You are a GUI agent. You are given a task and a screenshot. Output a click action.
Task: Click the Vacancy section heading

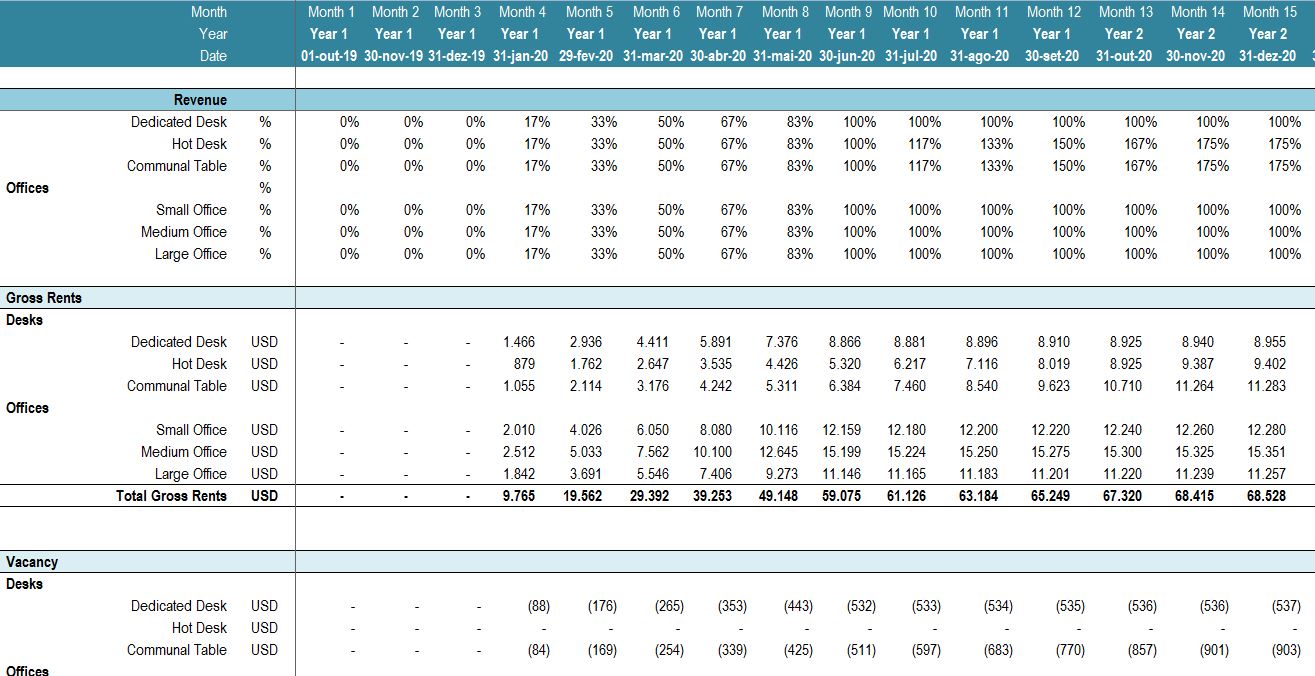32,562
